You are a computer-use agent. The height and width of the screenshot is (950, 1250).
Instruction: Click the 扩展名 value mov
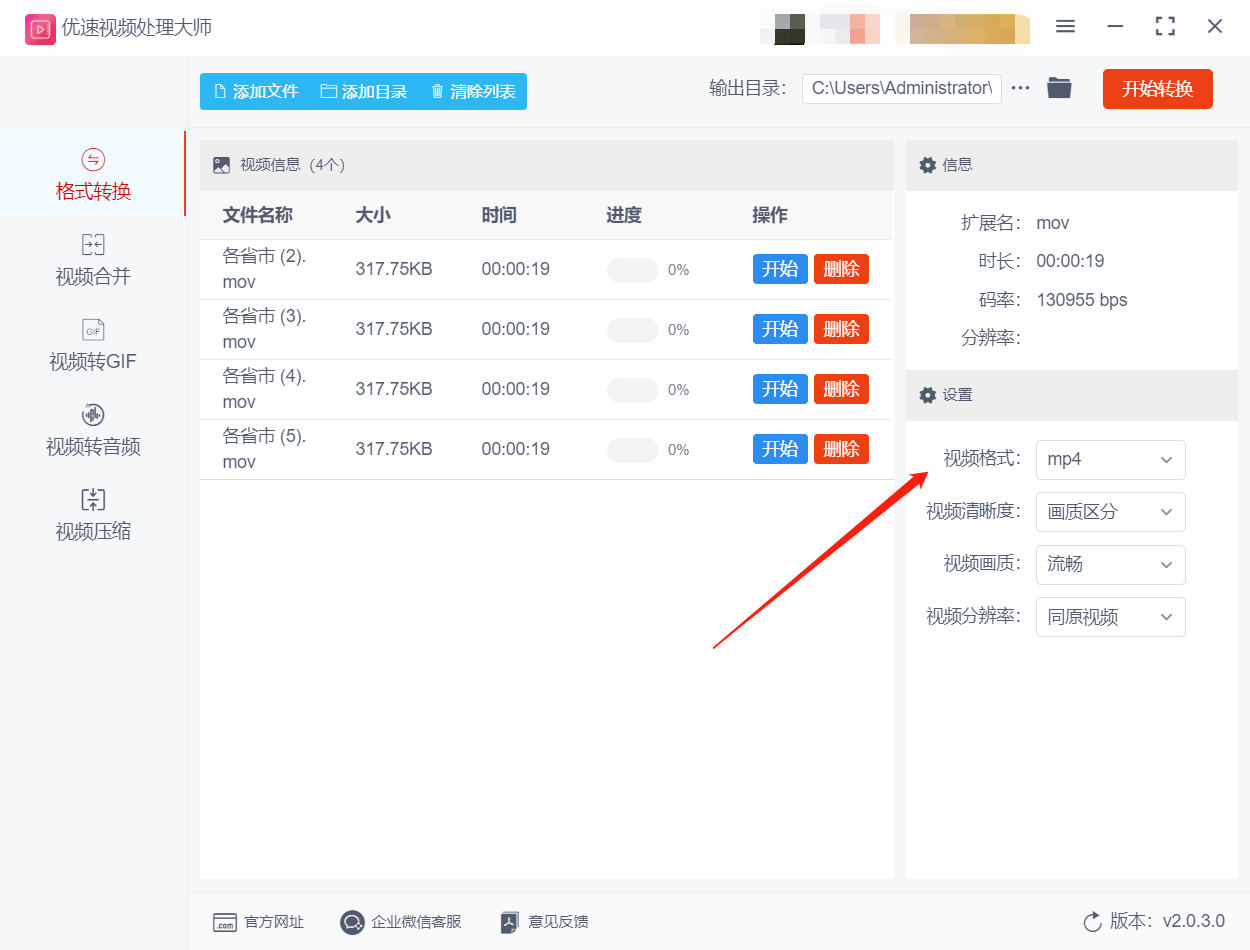click(x=1053, y=223)
